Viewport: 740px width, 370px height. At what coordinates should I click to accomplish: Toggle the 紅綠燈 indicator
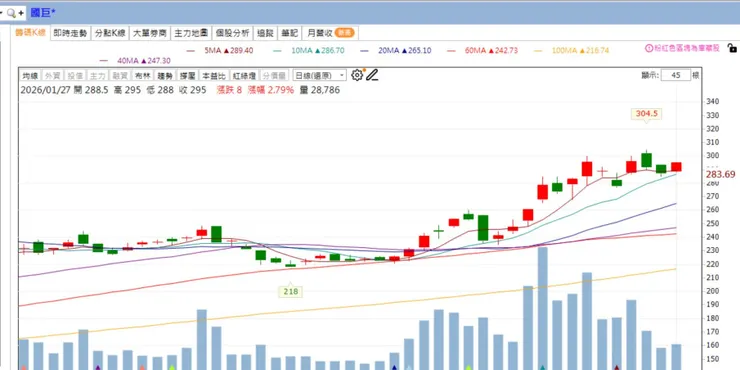pos(244,76)
